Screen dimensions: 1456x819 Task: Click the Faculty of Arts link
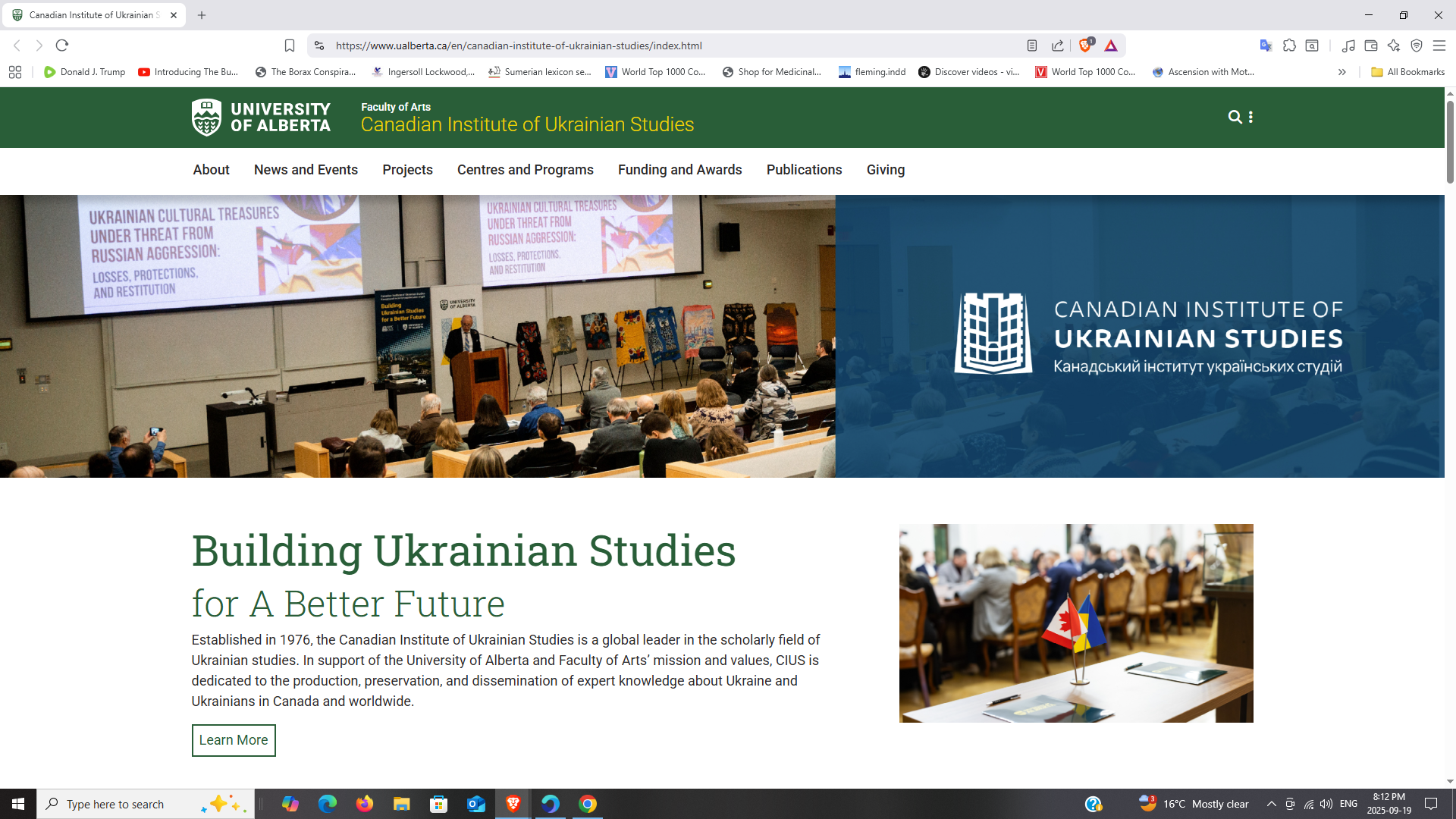pos(396,107)
